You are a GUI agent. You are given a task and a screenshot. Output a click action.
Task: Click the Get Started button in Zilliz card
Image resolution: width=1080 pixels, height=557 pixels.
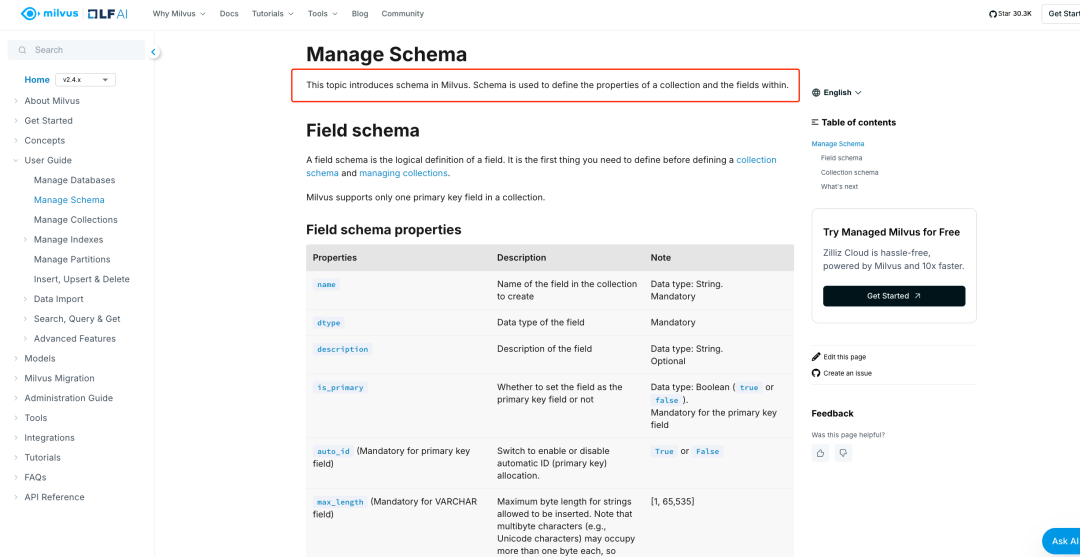click(894, 296)
